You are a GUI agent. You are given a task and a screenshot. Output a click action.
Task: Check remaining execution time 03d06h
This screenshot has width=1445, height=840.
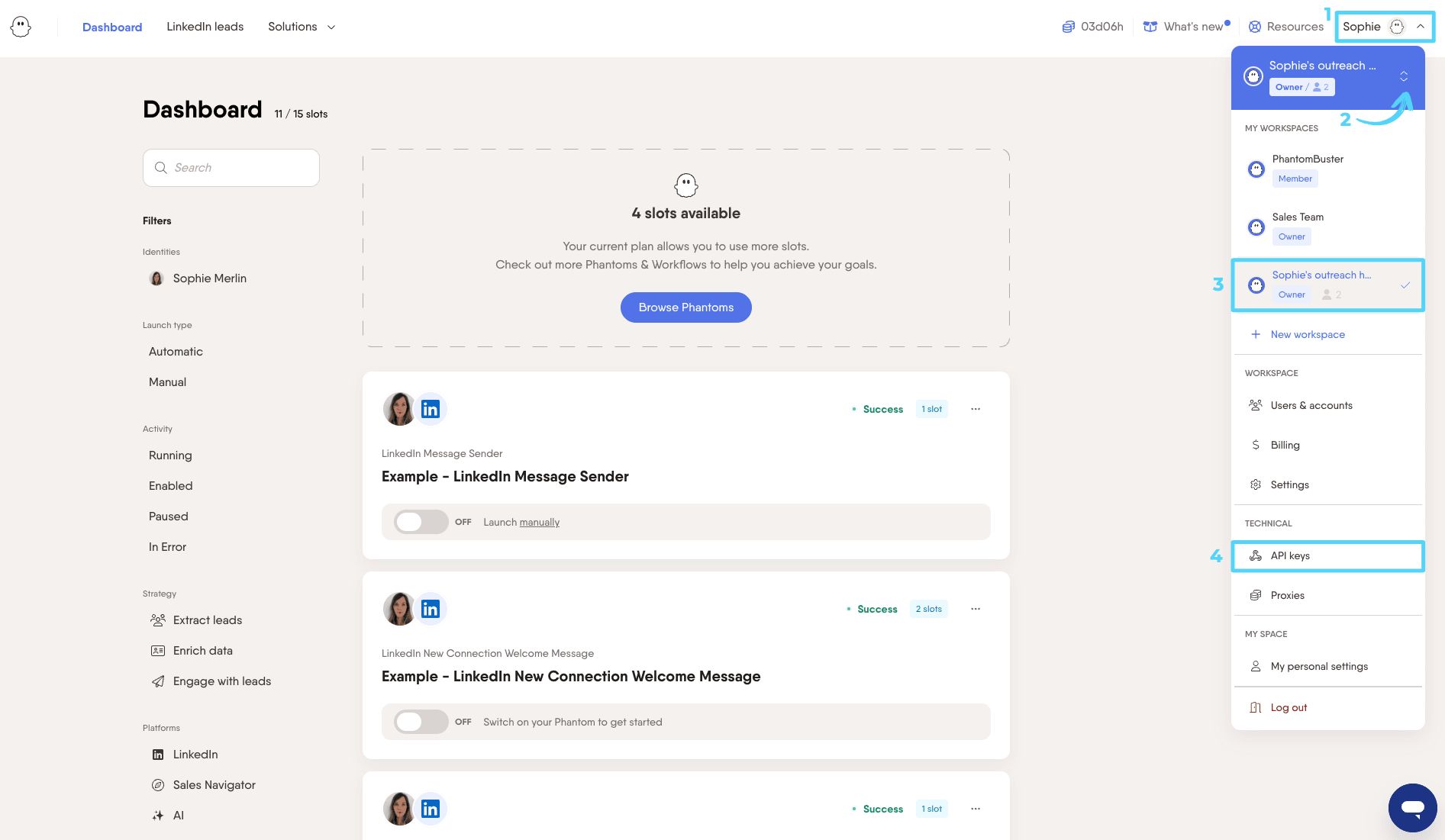coord(1093,27)
